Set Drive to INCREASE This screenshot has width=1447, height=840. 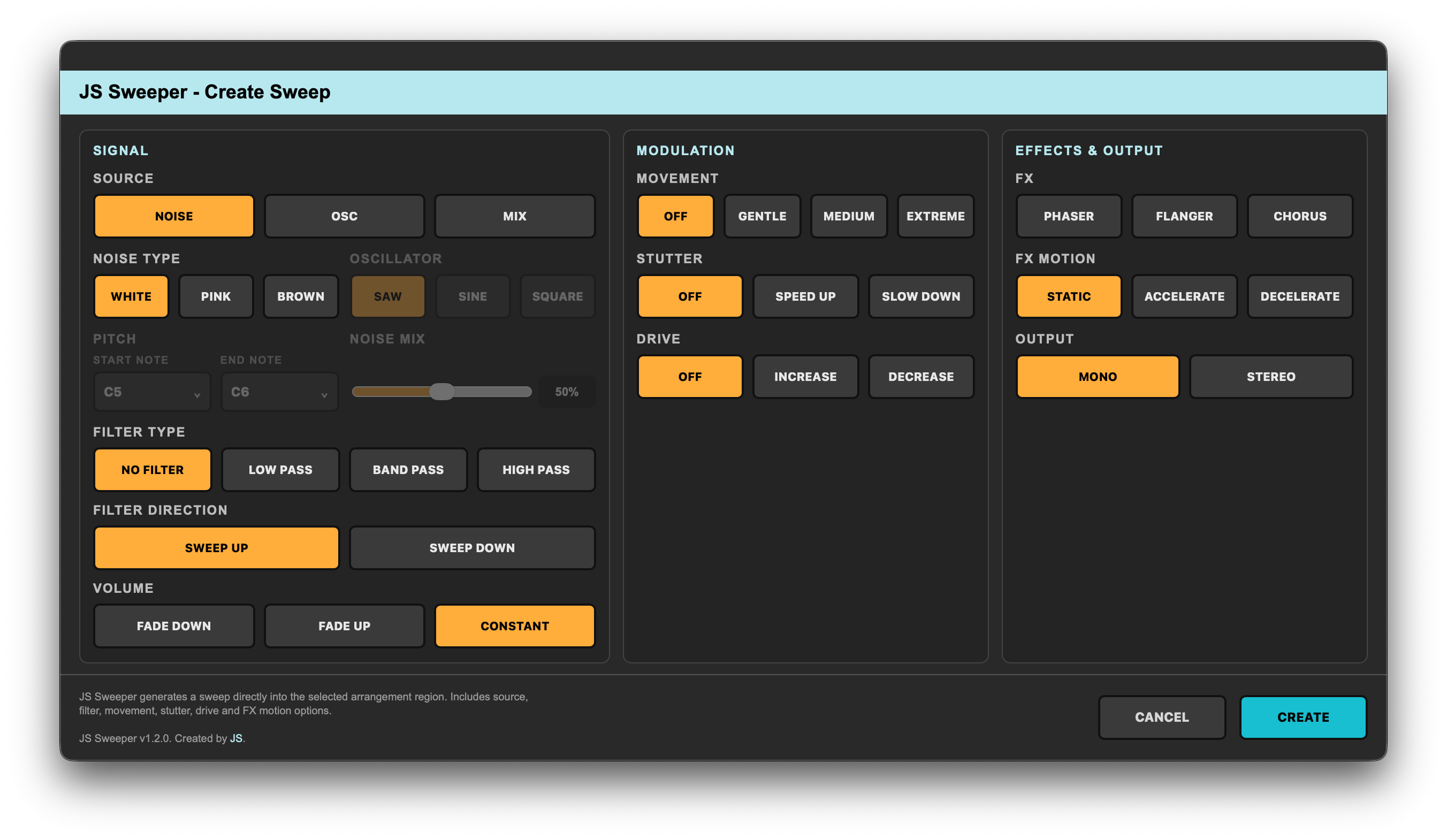coord(805,377)
